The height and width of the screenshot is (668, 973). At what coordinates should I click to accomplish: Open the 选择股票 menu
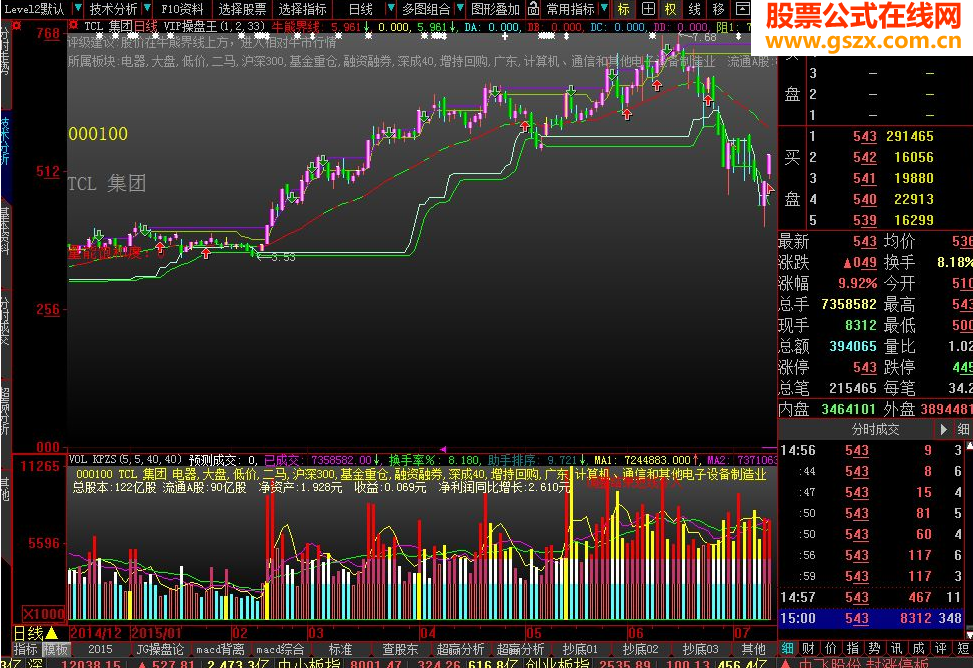coord(242,9)
